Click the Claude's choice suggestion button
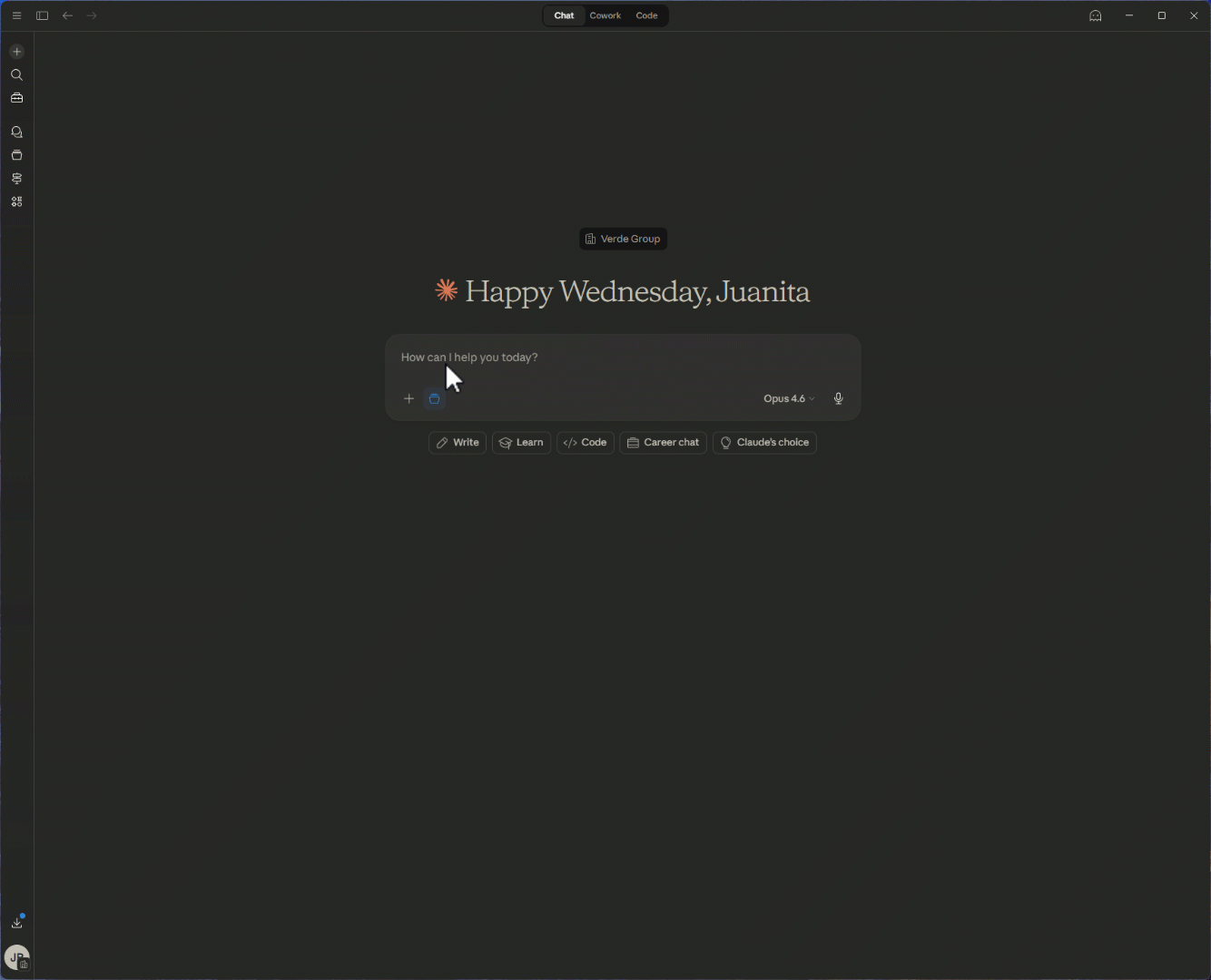Screen dimensions: 1211x980 764,443
